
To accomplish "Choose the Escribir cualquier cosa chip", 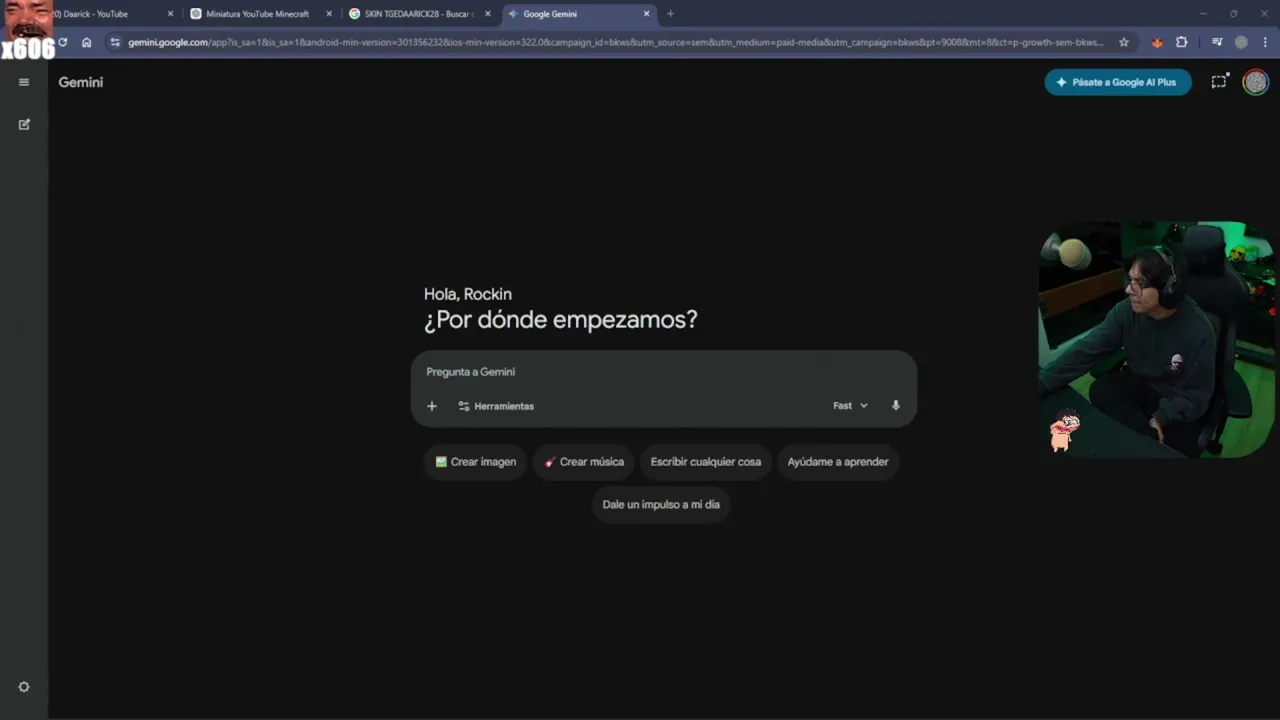I will pos(706,462).
